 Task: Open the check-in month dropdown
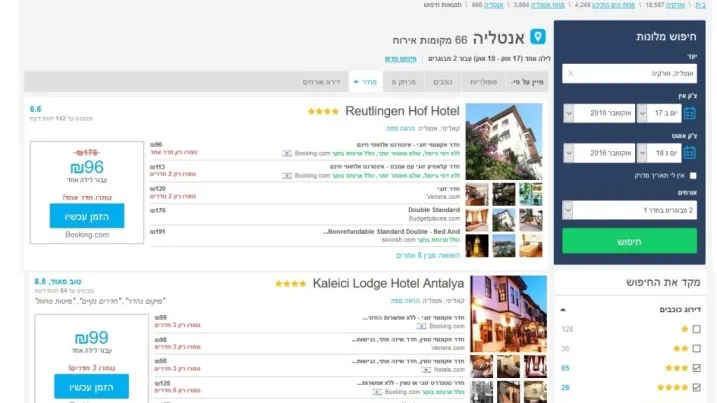(x=600, y=113)
